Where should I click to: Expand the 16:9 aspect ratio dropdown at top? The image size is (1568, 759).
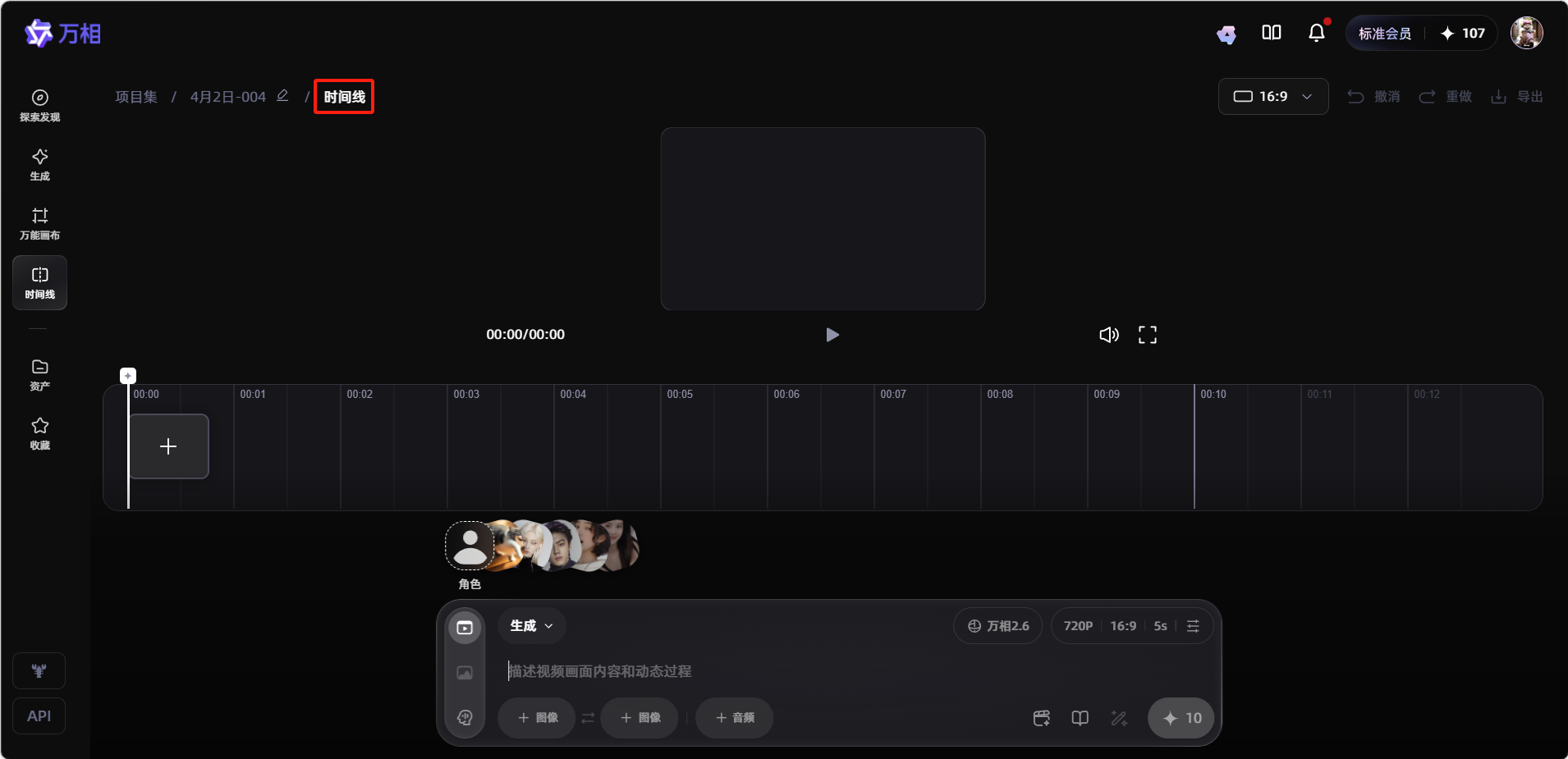pyautogui.click(x=1272, y=97)
